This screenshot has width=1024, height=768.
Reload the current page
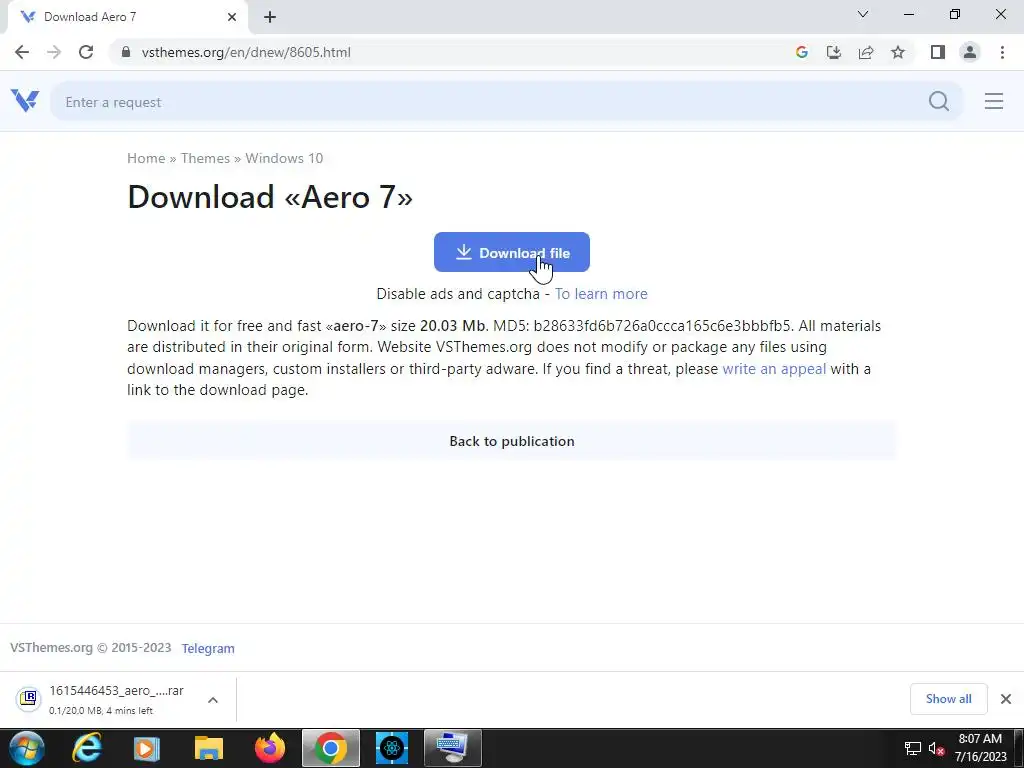(86, 52)
